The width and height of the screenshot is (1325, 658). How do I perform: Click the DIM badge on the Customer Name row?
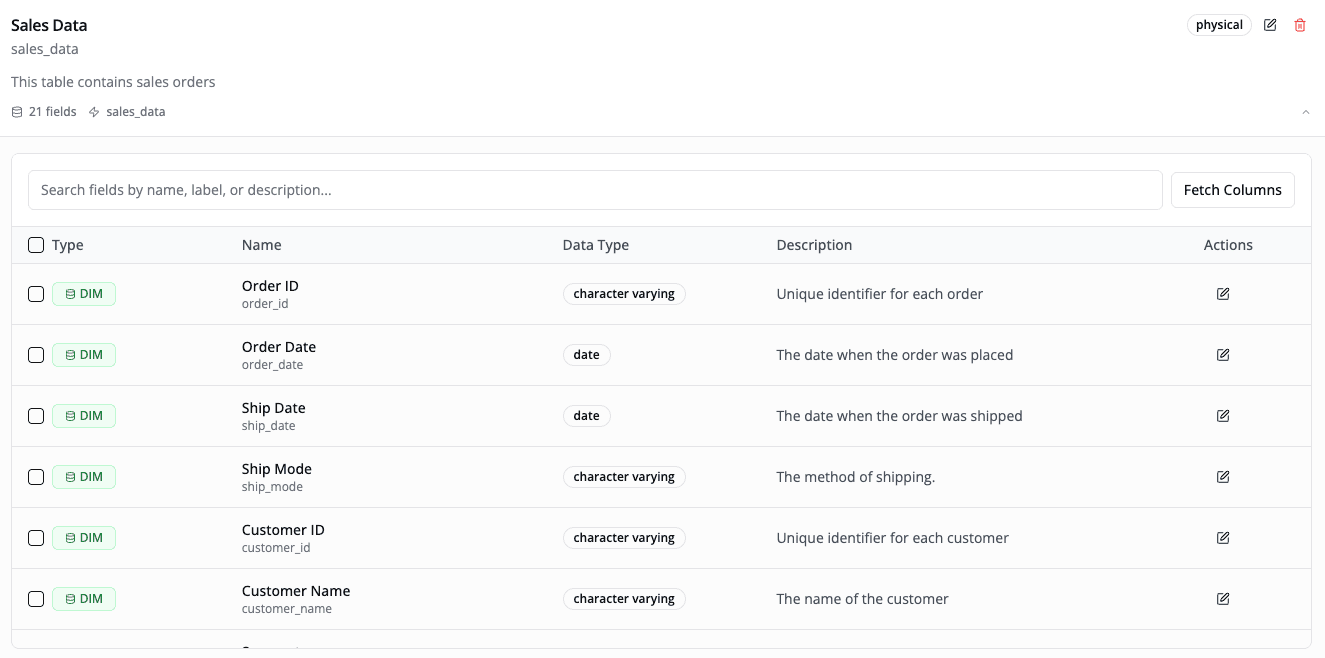83,598
